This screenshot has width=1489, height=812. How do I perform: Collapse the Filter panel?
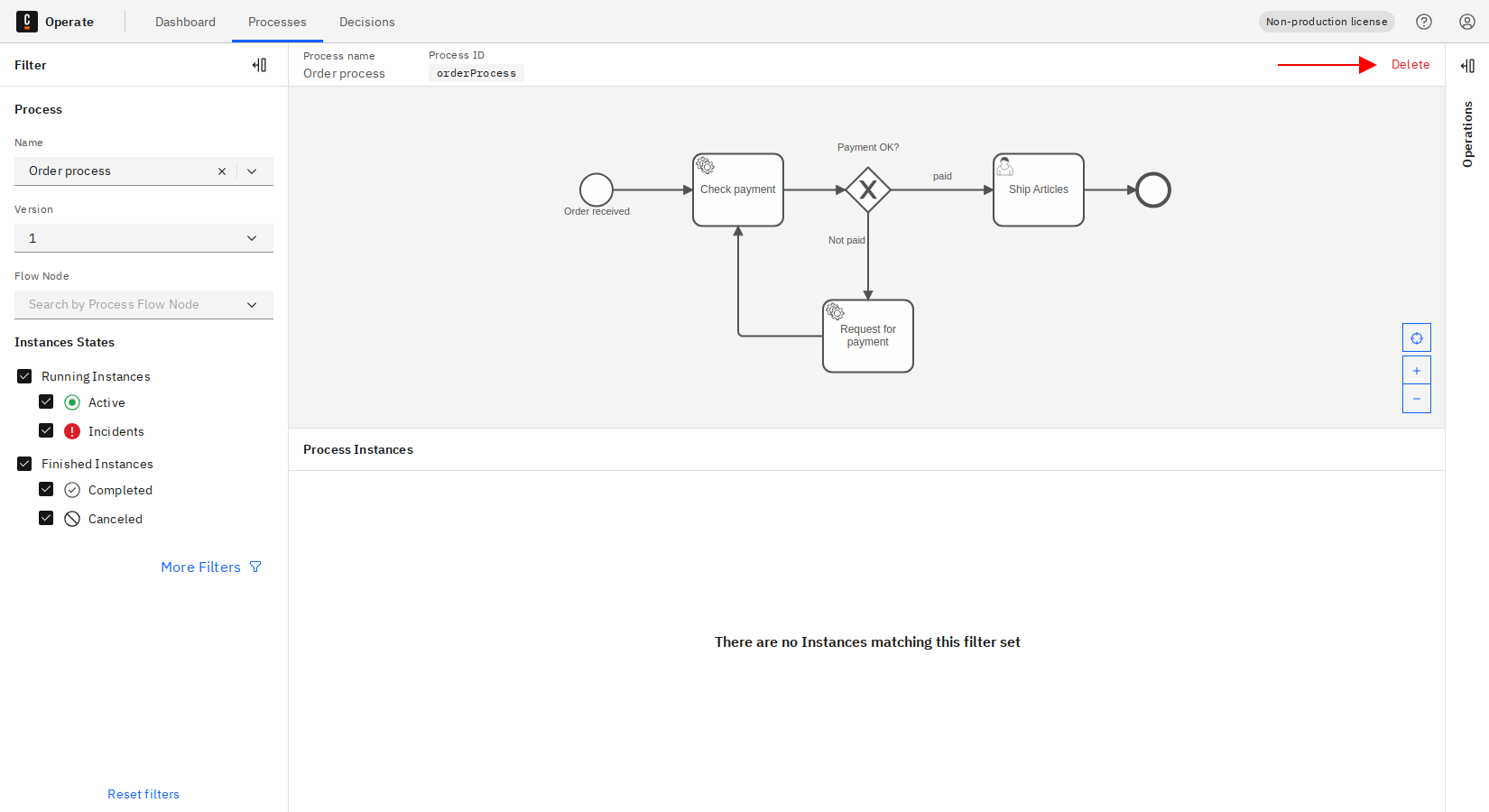[259, 65]
